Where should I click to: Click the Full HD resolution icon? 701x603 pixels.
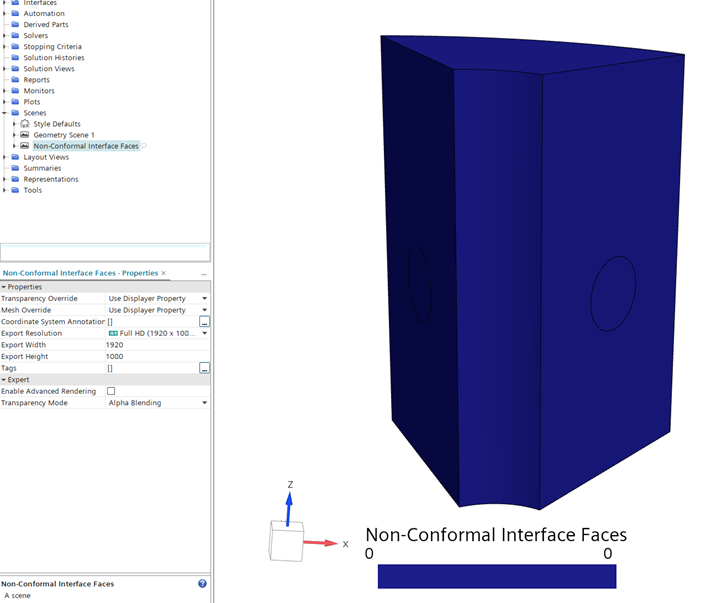[113, 333]
